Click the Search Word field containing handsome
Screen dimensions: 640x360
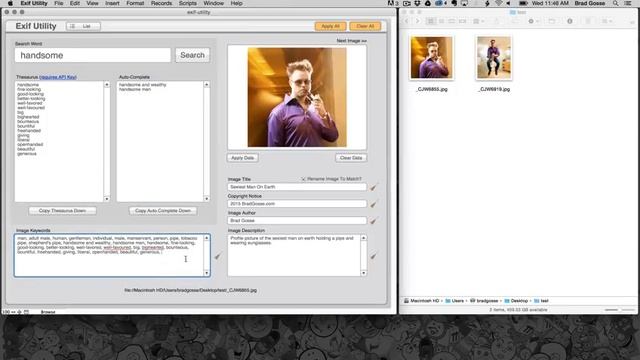(x=93, y=55)
